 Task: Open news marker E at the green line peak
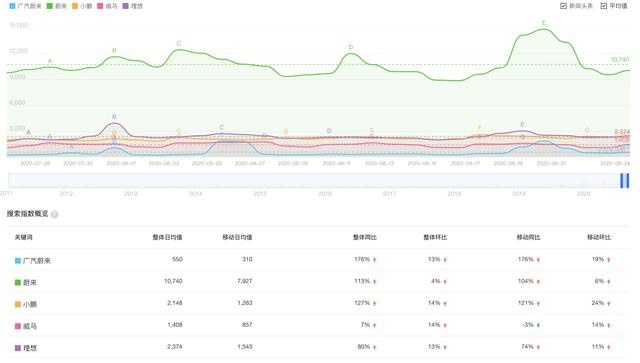click(x=544, y=23)
